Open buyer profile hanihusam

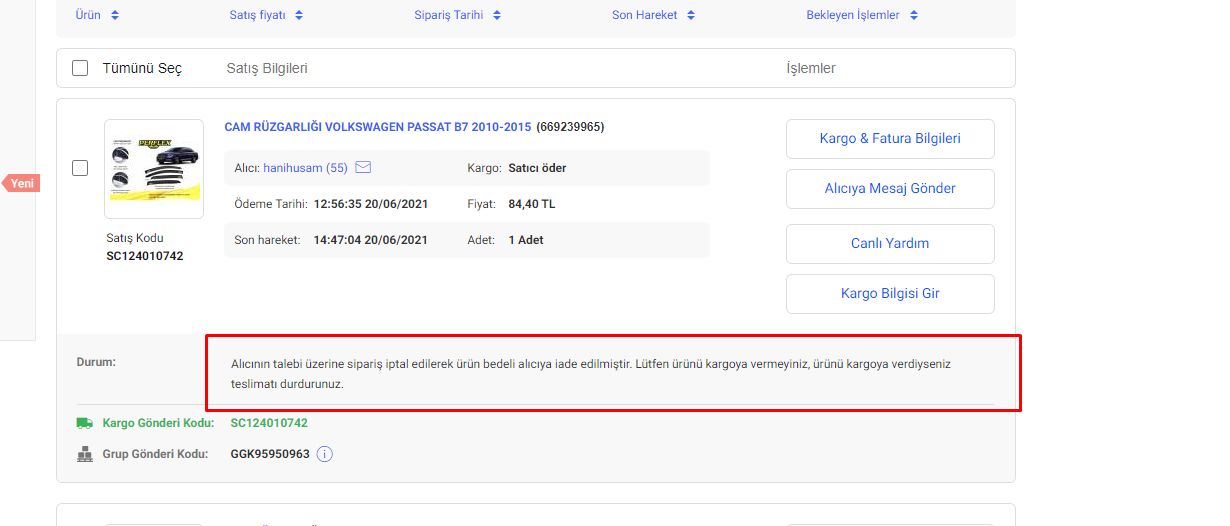(x=304, y=168)
